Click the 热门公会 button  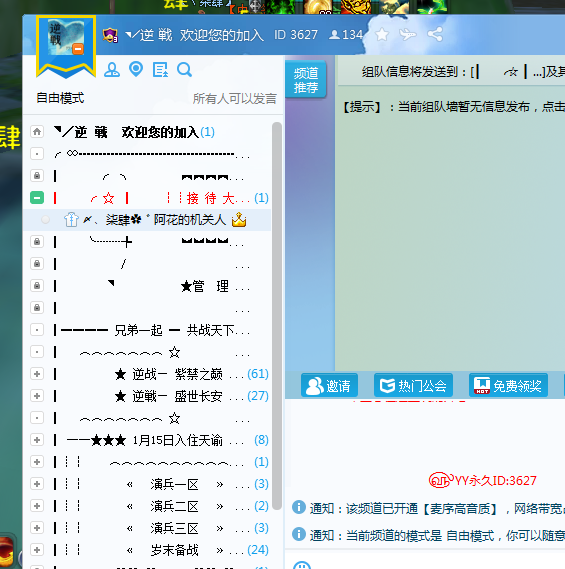click(x=413, y=385)
